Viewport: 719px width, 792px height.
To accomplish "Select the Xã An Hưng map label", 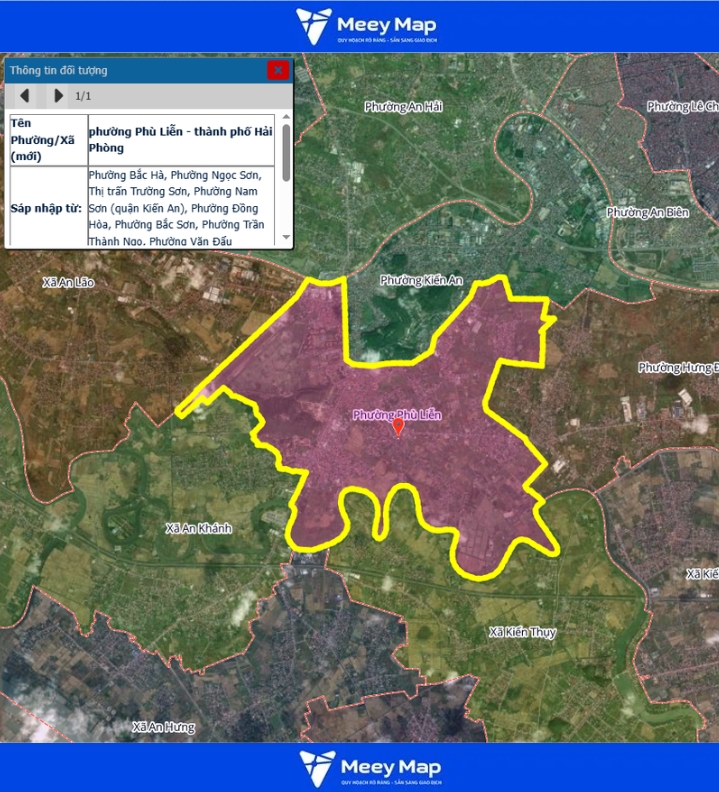I will click(x=162, y=727).
